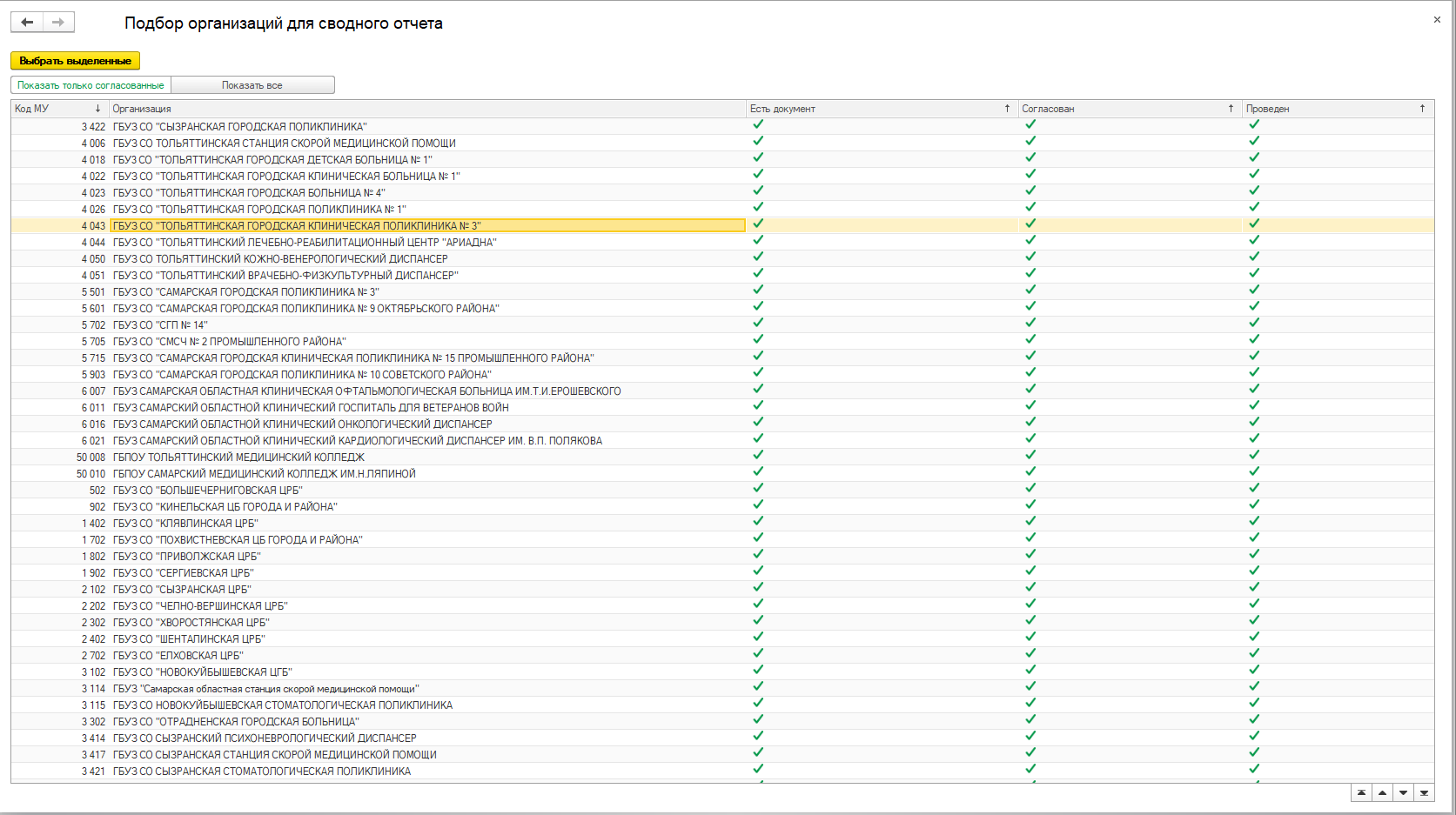Image resolution: width=1456 pixels, height=815 pixels.
Task: Jump to the first row of the list
Action: (x=1361, y=792)
